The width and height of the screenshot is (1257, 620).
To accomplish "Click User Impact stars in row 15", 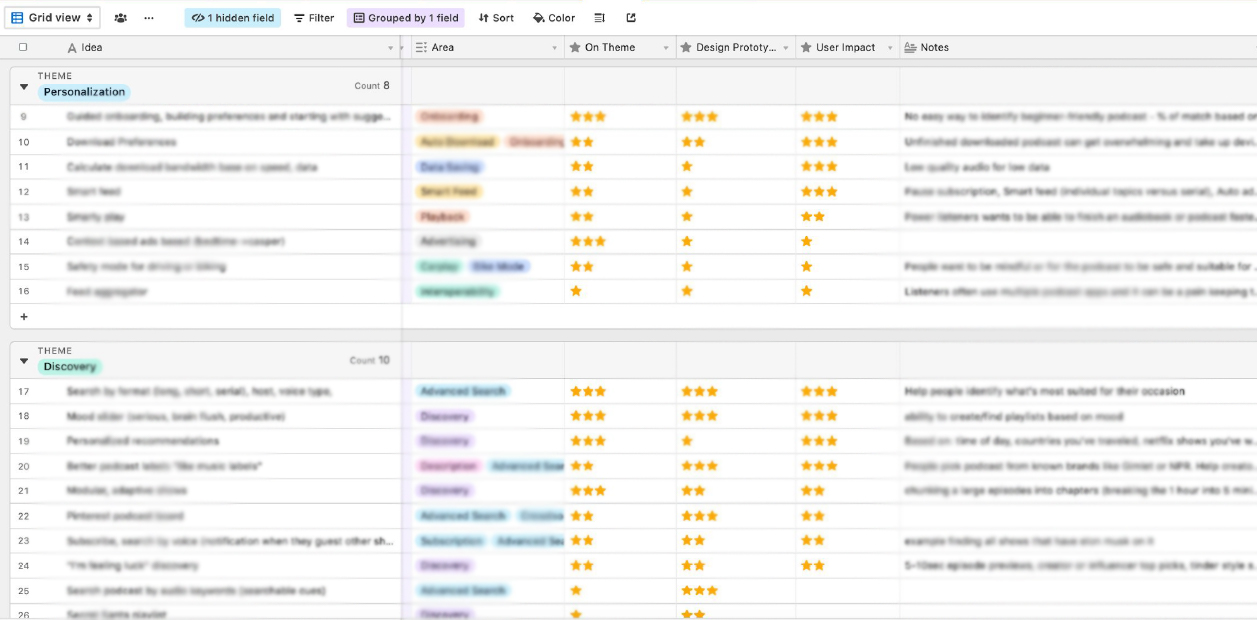I will pyautogui.click(x=806, y=267).
